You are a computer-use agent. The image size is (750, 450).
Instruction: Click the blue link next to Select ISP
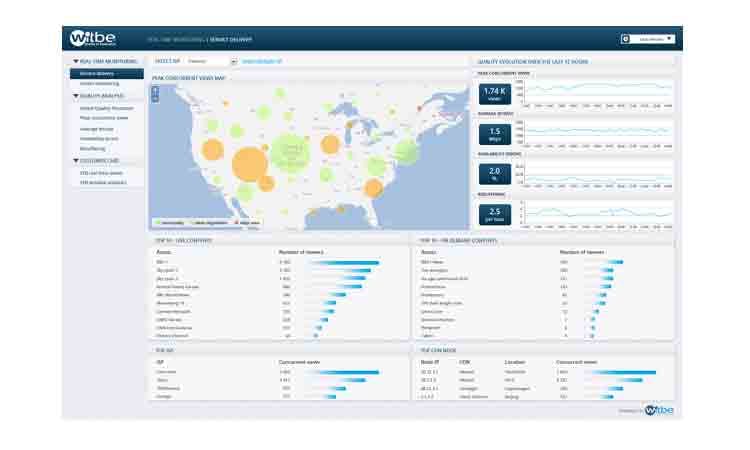[x=262, y=61]
